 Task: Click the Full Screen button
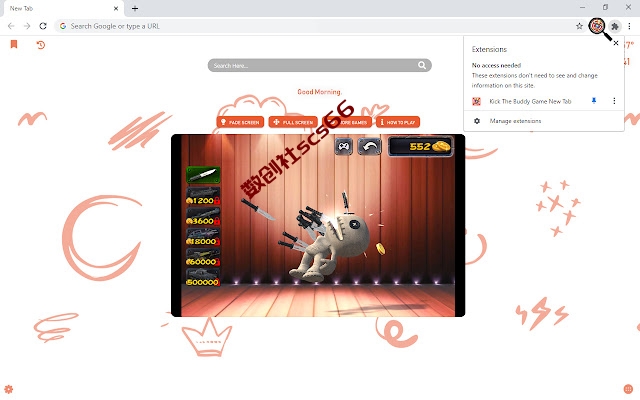click(293, 122)
